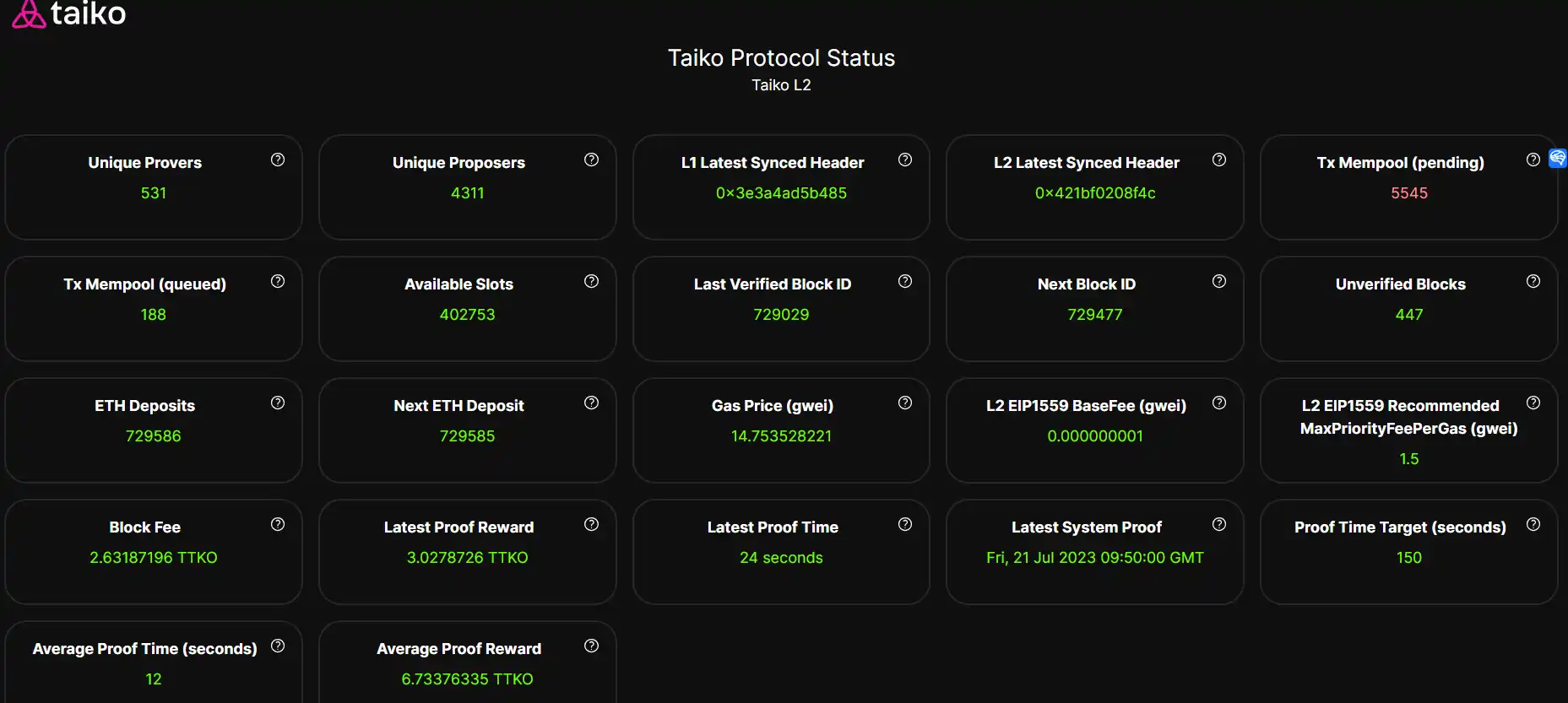Open help icon on Unique Provers card
1568x703 pixels.
coord(278,160)
